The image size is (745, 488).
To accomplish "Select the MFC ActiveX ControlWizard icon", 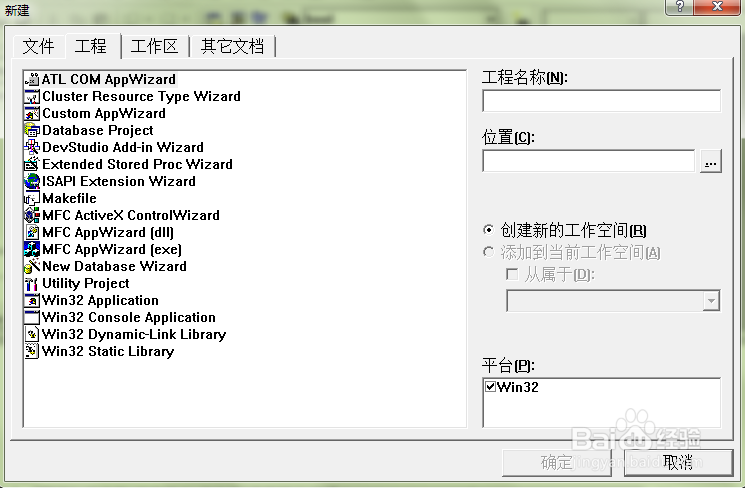I will pos(32,215).
